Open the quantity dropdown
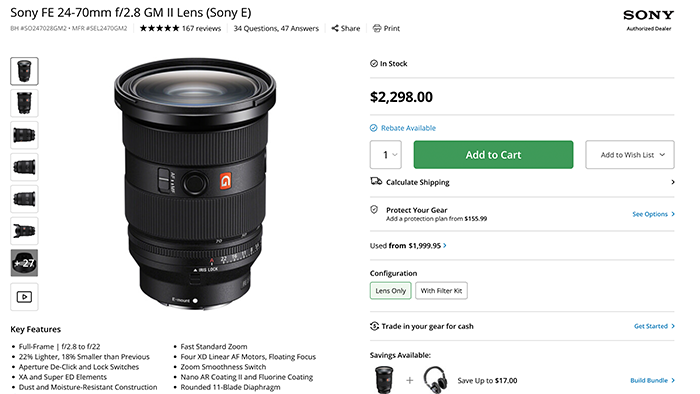The image size is (700, 394). point(386,155)
